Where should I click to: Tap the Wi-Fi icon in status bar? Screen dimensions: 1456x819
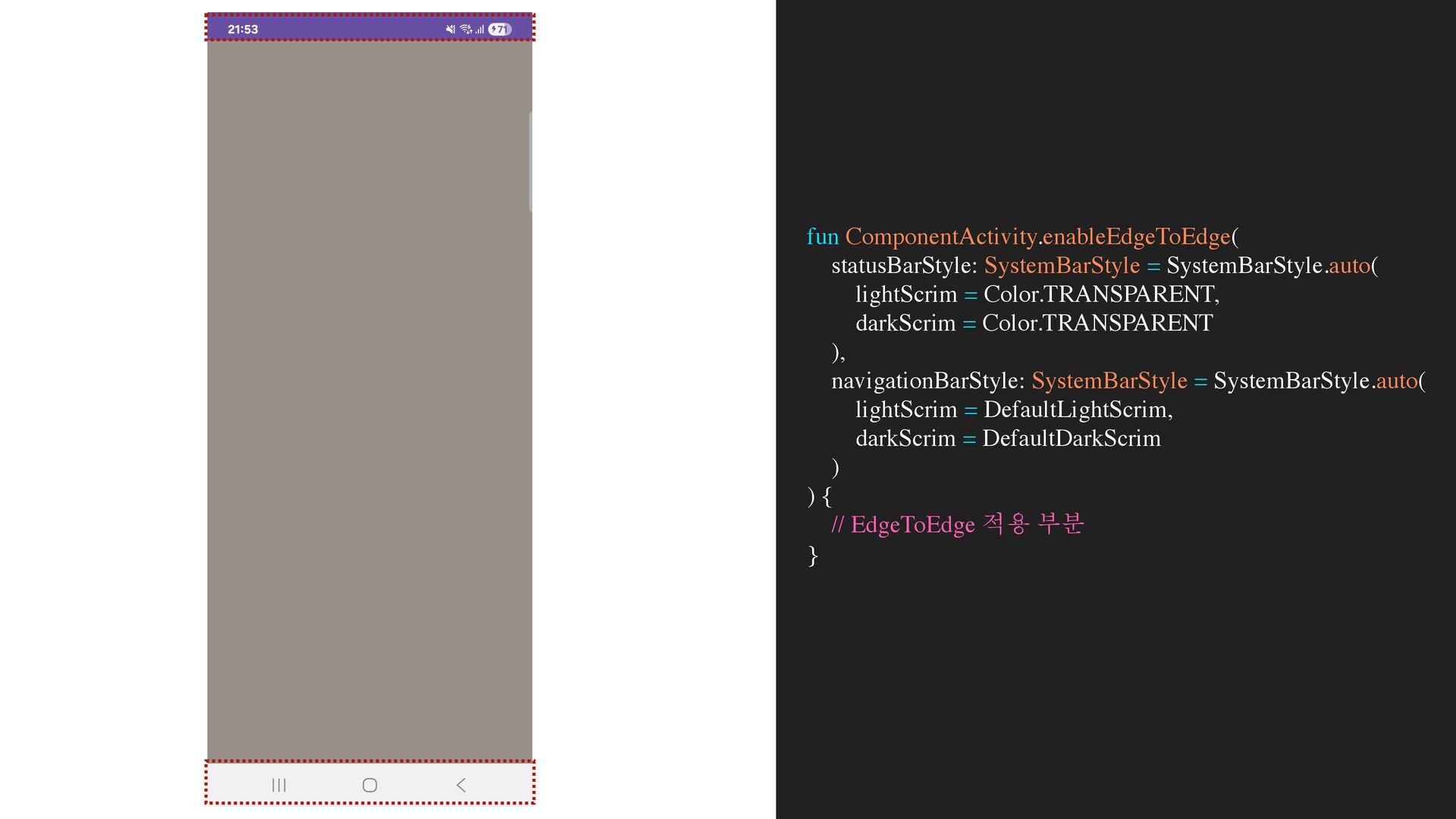pos(466,30)
